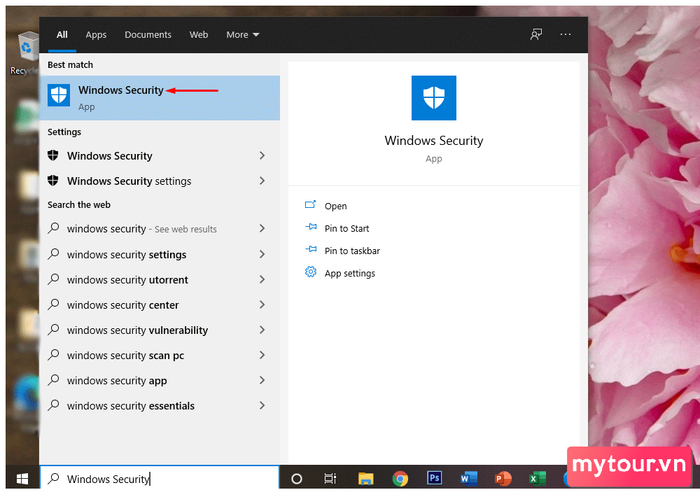This screenshot has height=497, width=700.
Task: Launch Microsoft Word from the taskbar
Action: pyautogui.click(x=468, y=479)
